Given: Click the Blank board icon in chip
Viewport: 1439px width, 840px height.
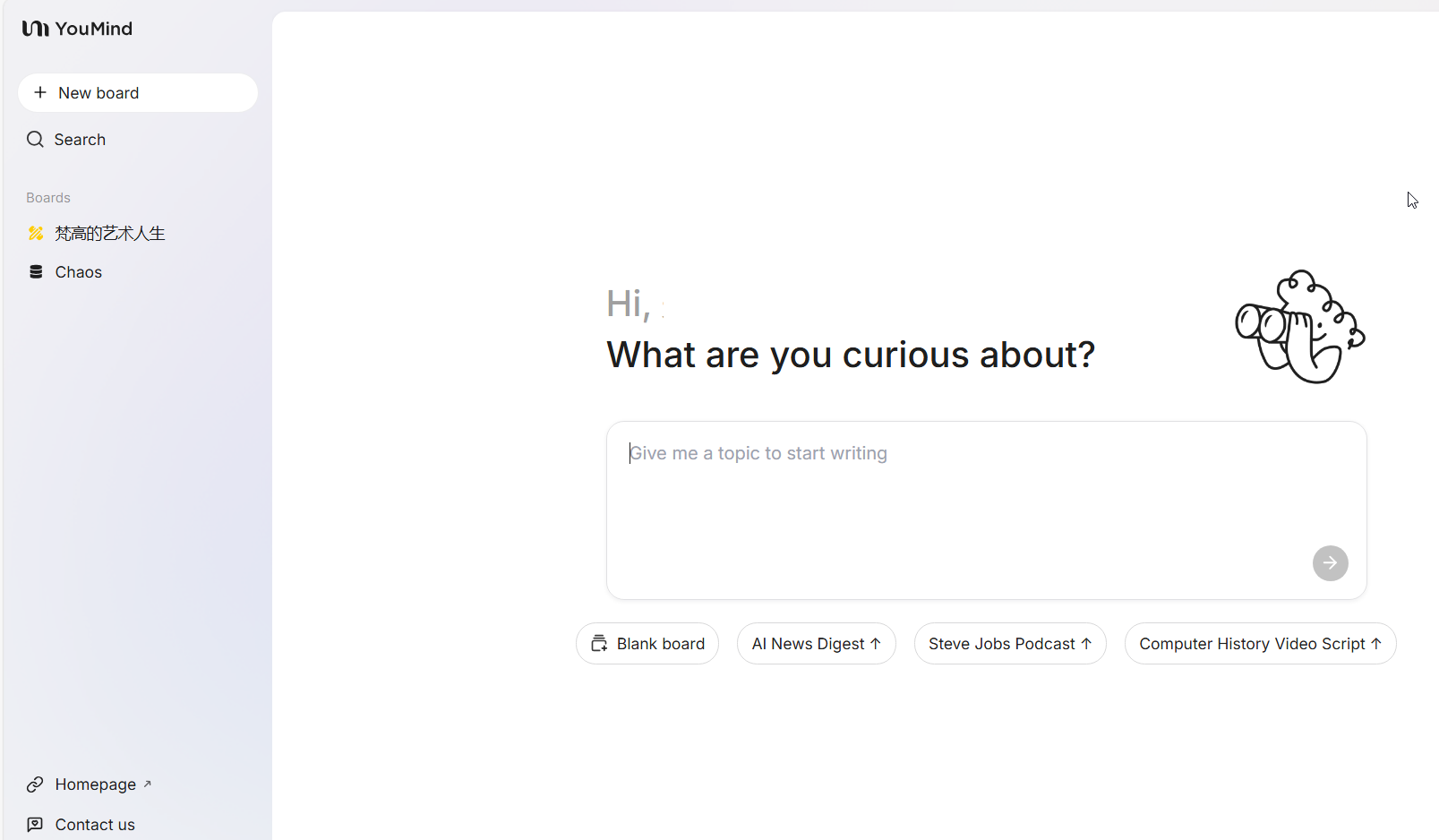Looking at the screenshot, I should coord(599,643).
